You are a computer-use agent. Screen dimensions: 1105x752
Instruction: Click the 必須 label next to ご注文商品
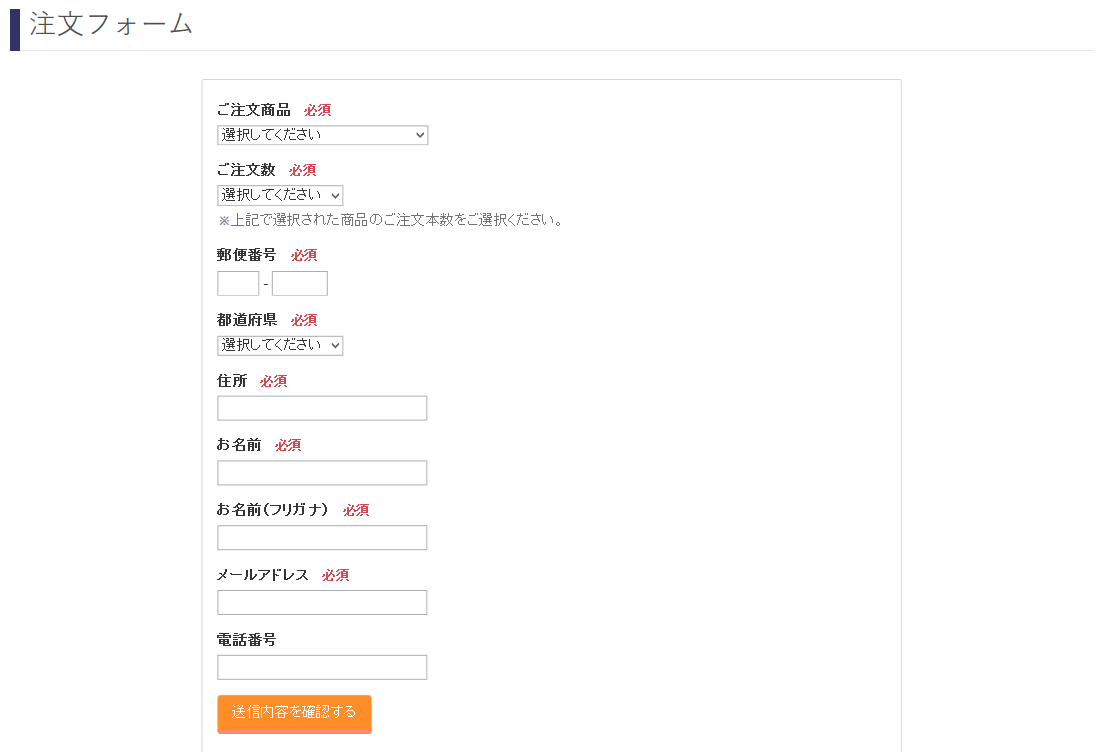(x=317, y=110)
